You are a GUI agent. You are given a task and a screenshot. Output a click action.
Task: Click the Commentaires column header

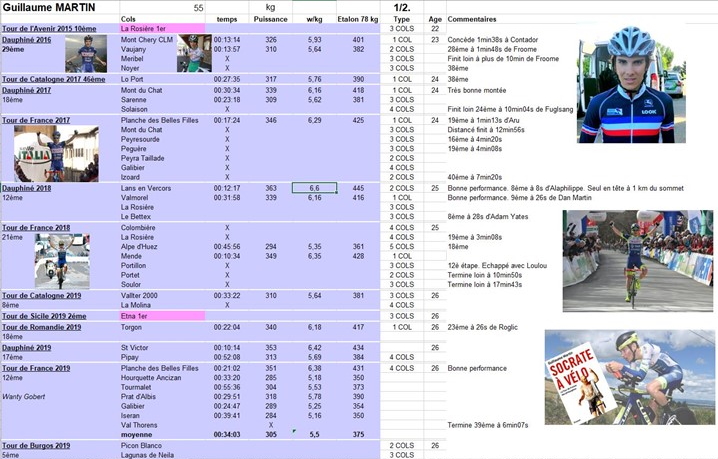click(x=472, y=19)
